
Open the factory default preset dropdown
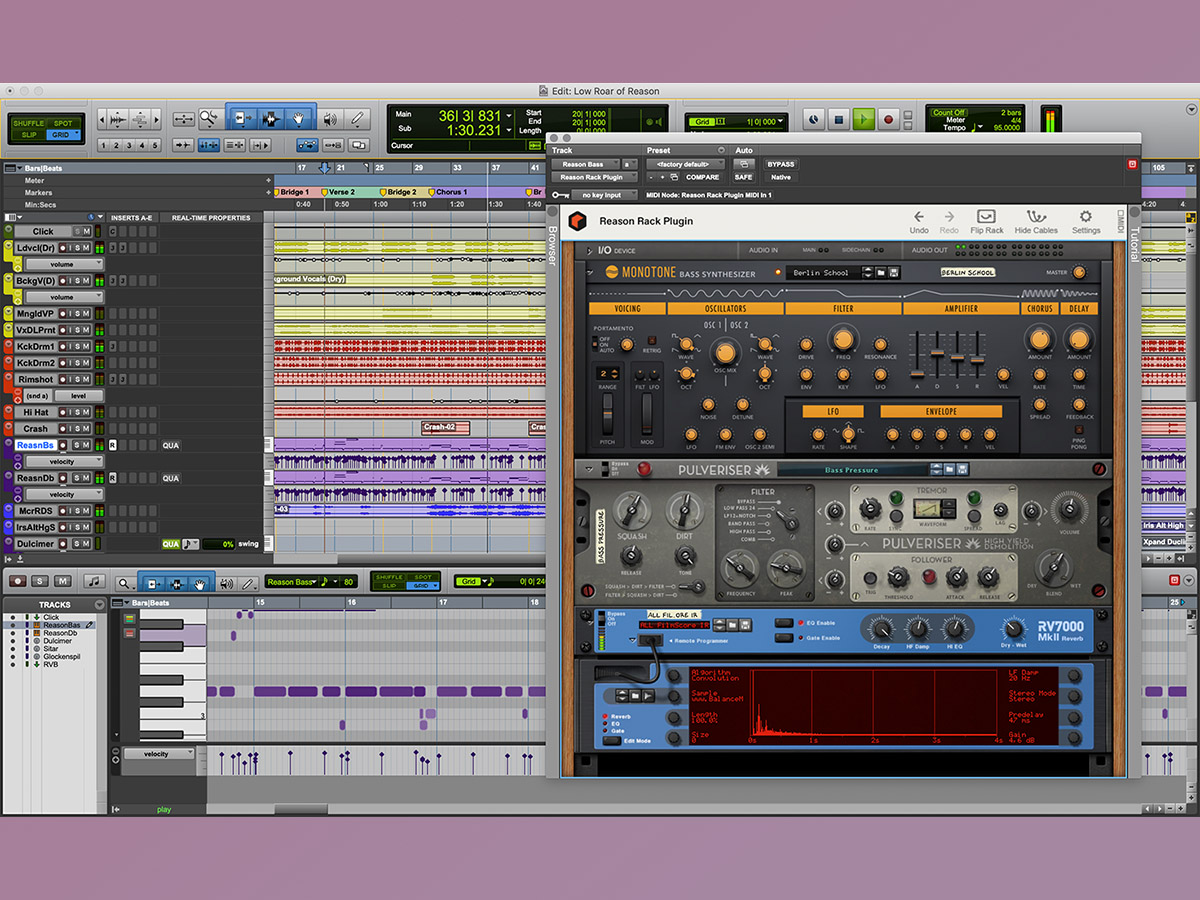(685, 164)
